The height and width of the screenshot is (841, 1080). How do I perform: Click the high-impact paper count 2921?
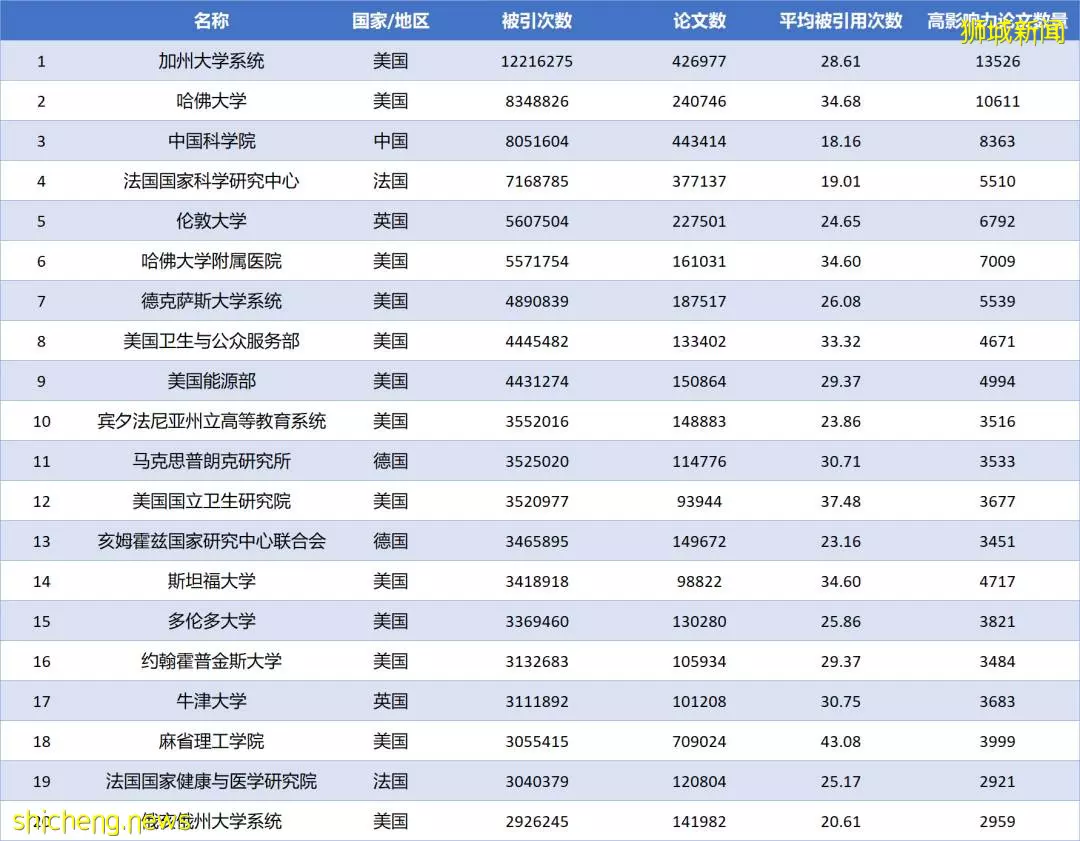point(997,781)
